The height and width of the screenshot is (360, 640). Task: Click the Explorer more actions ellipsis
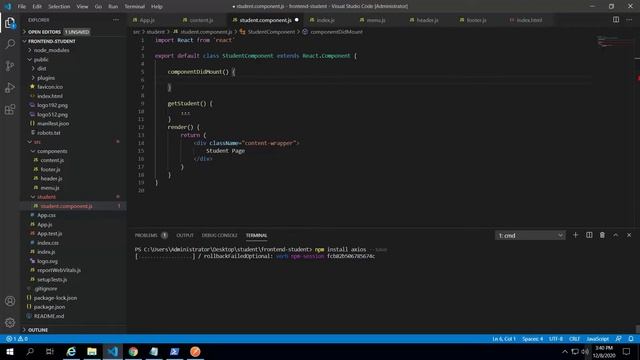pyautogui.click(x=116, y=20)
